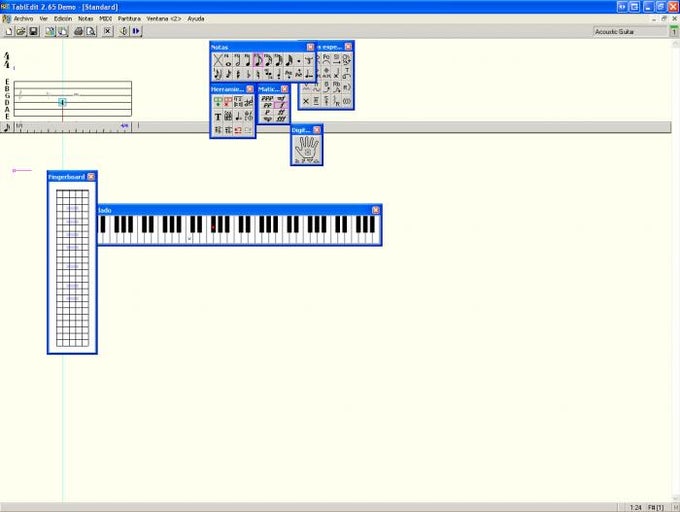Open the Edición menu
Viewport: 680px width, 512px height.
(63, 19)
